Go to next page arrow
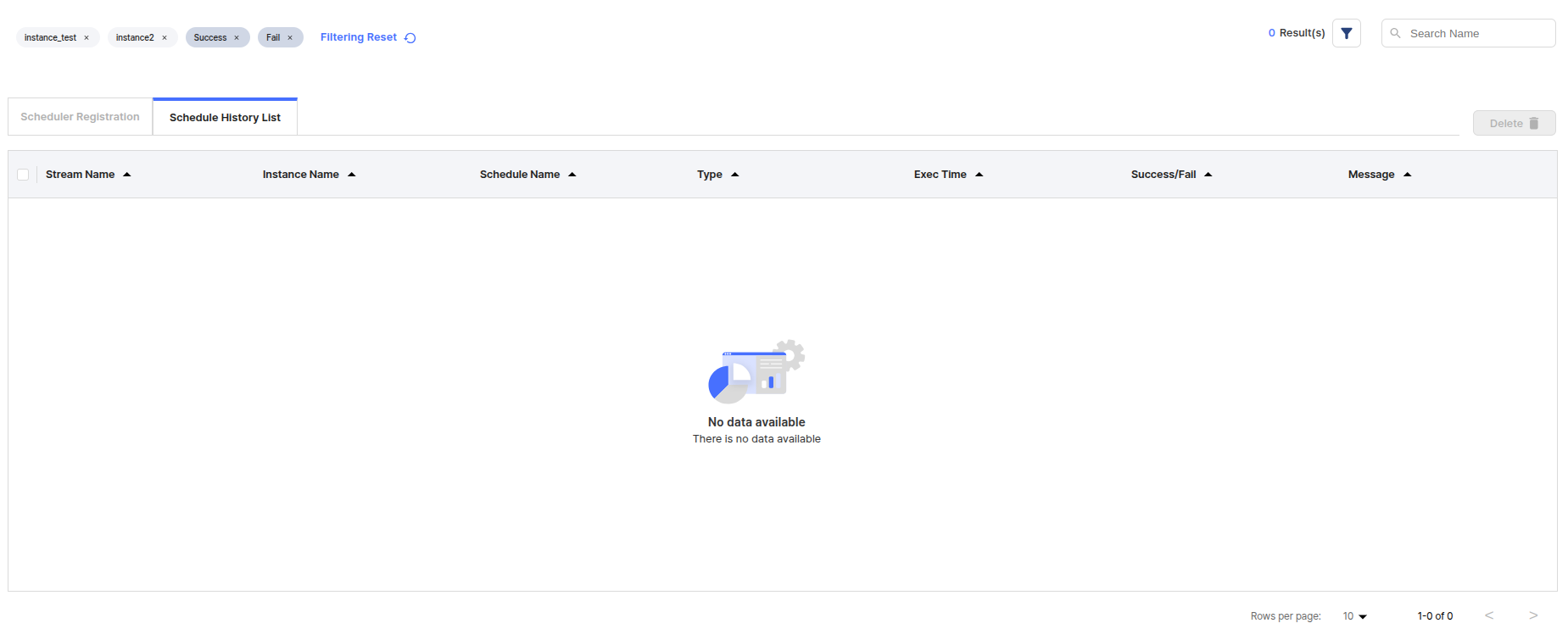The width and height of the screenshot is (1568, 640). (x=1533, y=615)
